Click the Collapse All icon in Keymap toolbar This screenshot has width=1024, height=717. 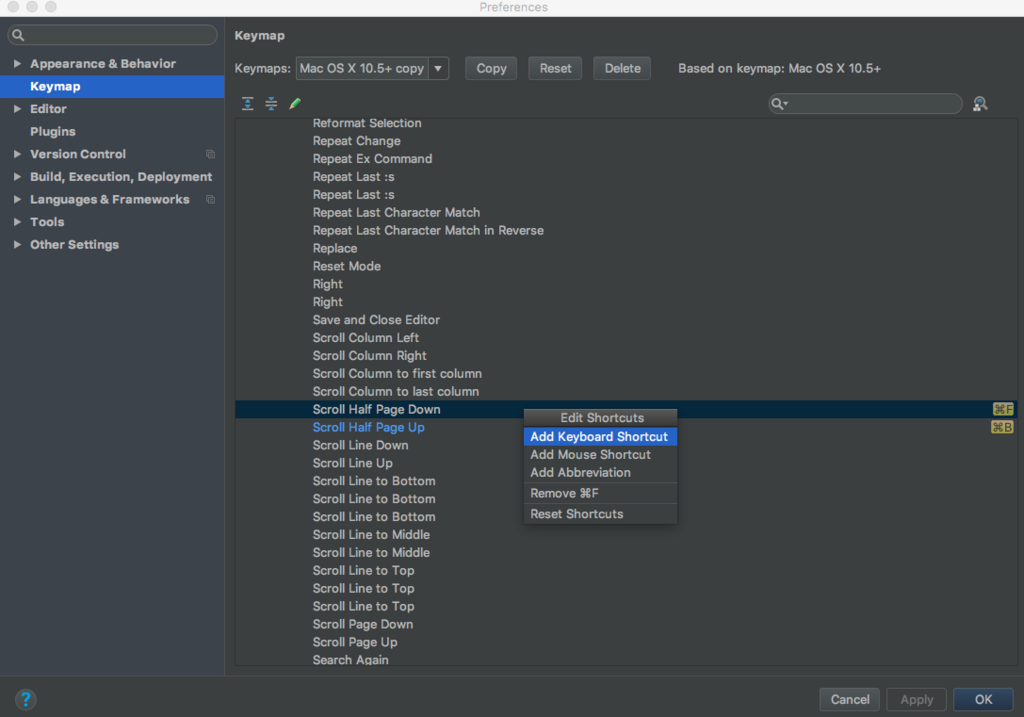coord(271,104)
